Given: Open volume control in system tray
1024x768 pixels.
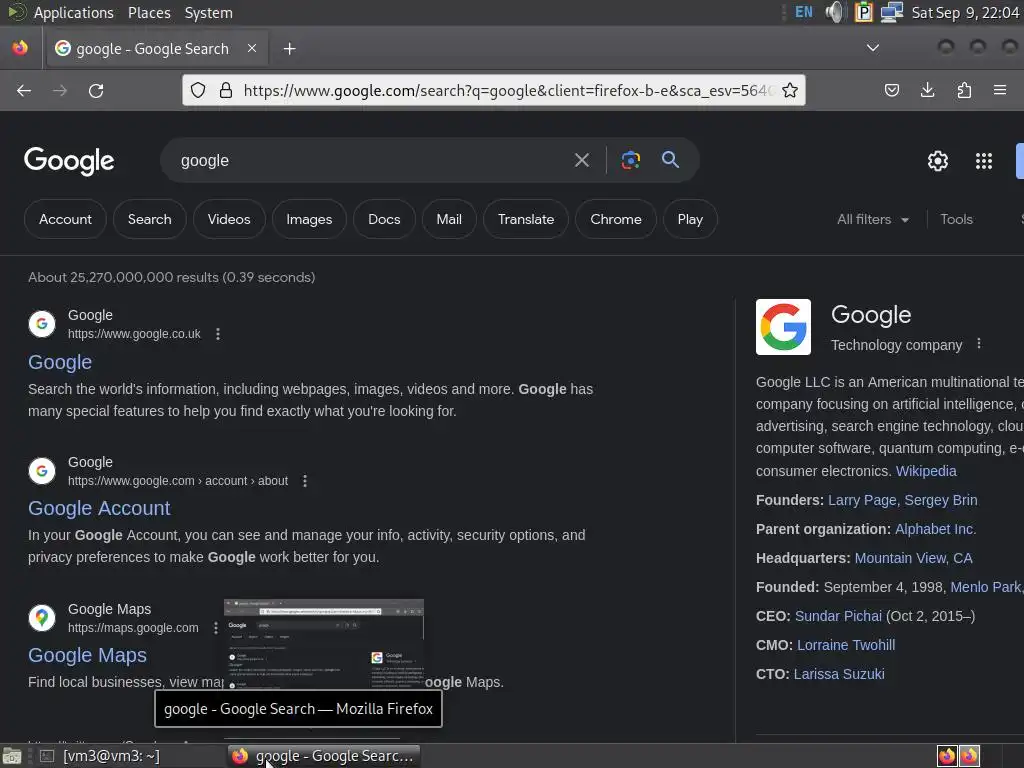Looking at the screenshot, I should (835, 12).
